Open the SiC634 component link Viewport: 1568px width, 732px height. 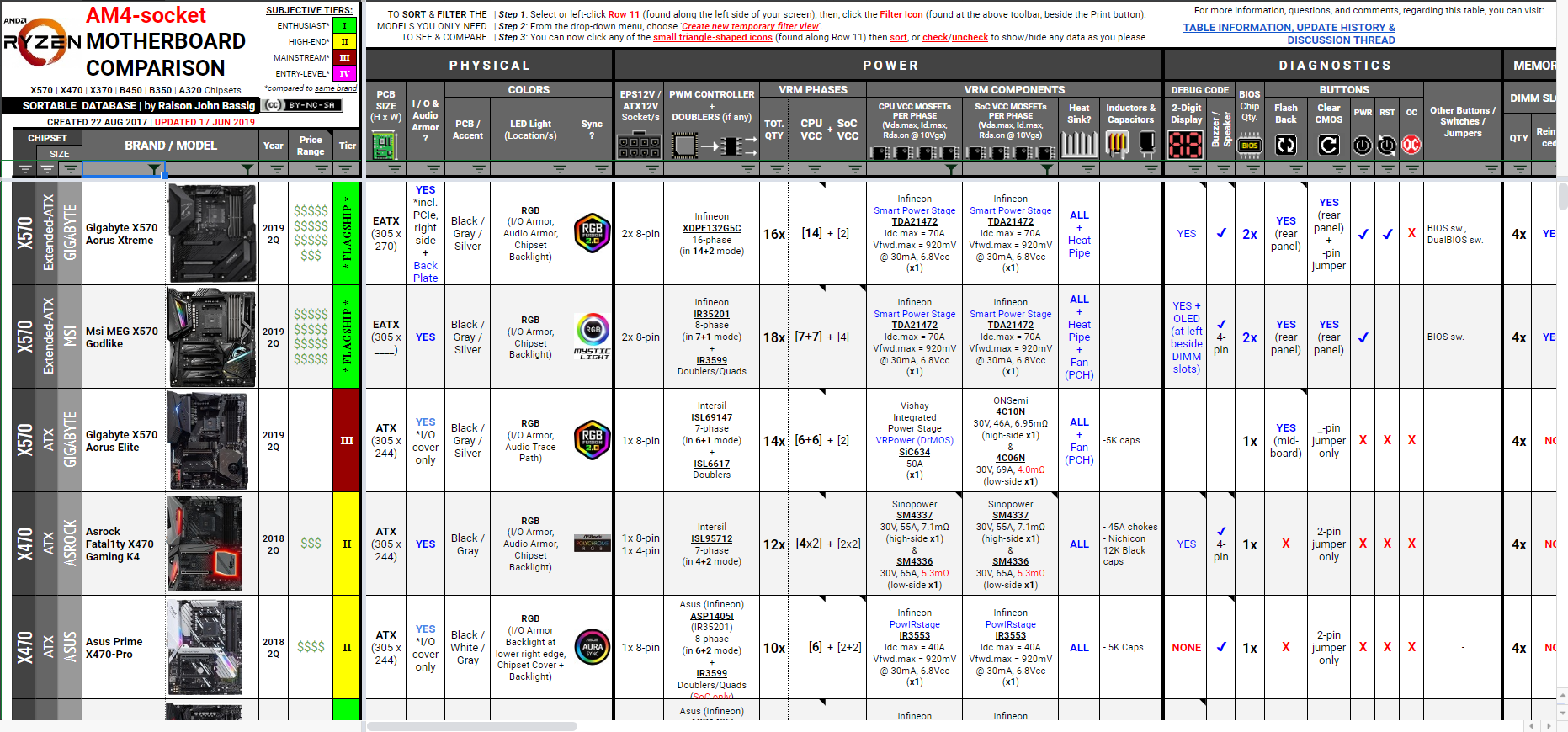(914, 452)
